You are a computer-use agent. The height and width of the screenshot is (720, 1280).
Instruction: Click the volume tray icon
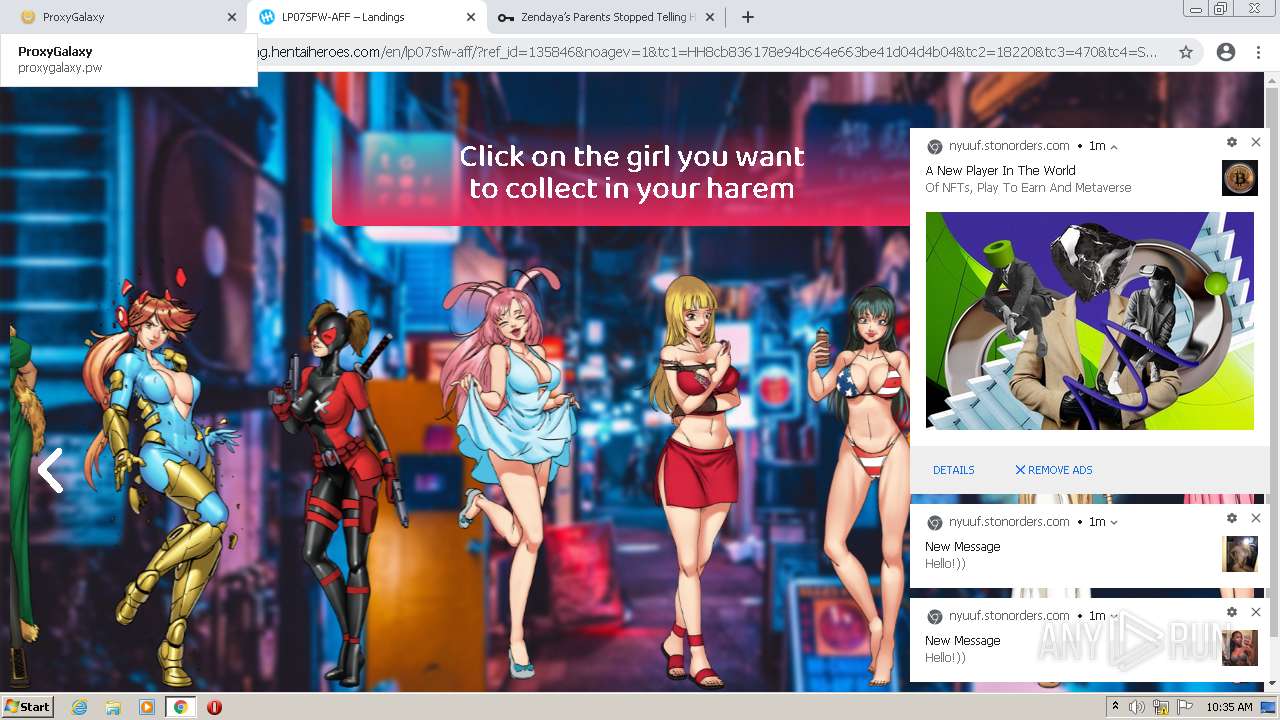pyautogui.click(x=1138, y=707)
